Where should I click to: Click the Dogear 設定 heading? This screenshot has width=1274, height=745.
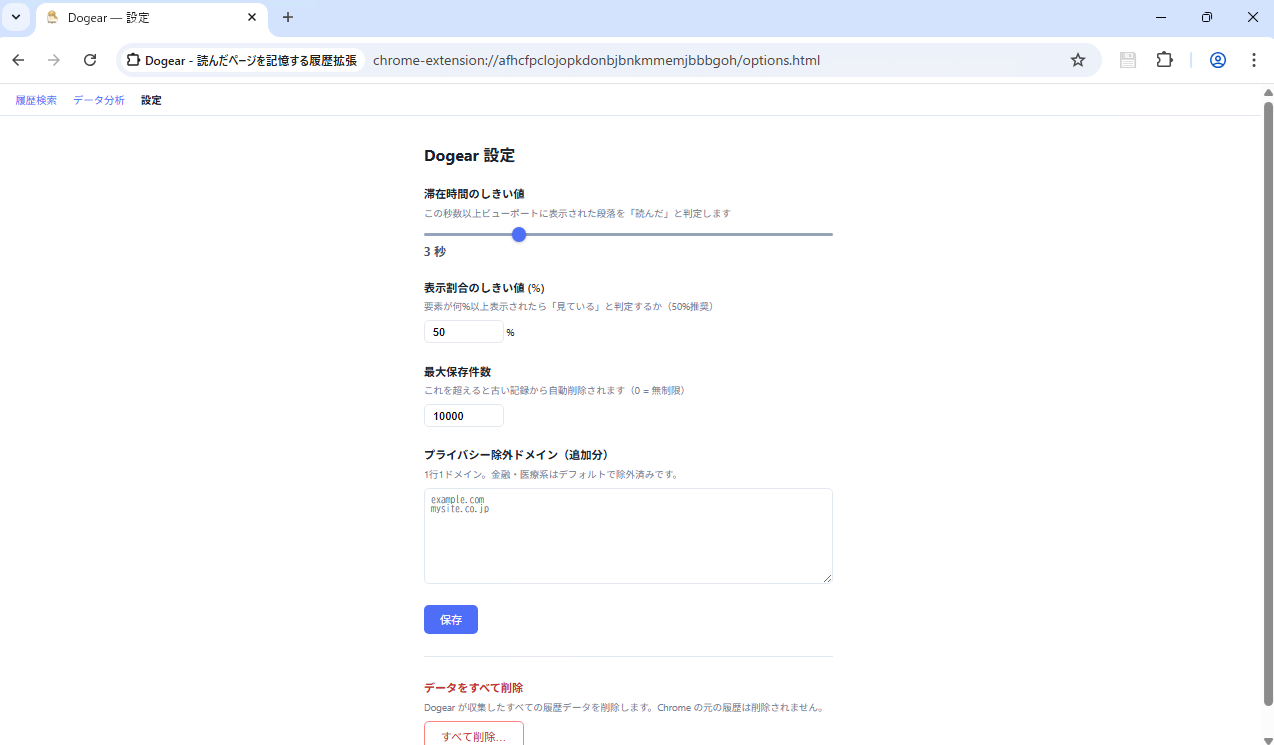(469, 156)
